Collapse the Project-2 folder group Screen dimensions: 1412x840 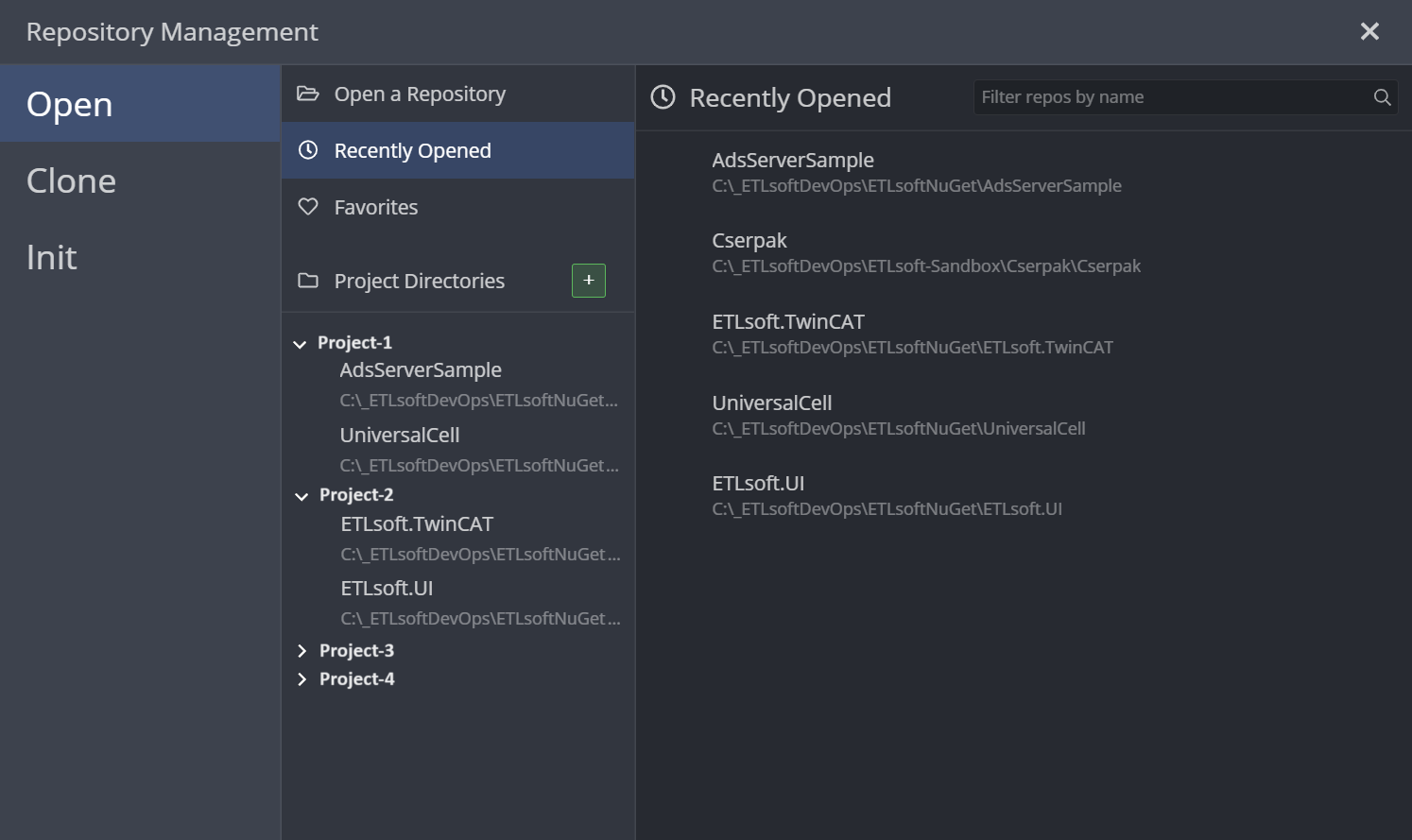pos(302,496)
